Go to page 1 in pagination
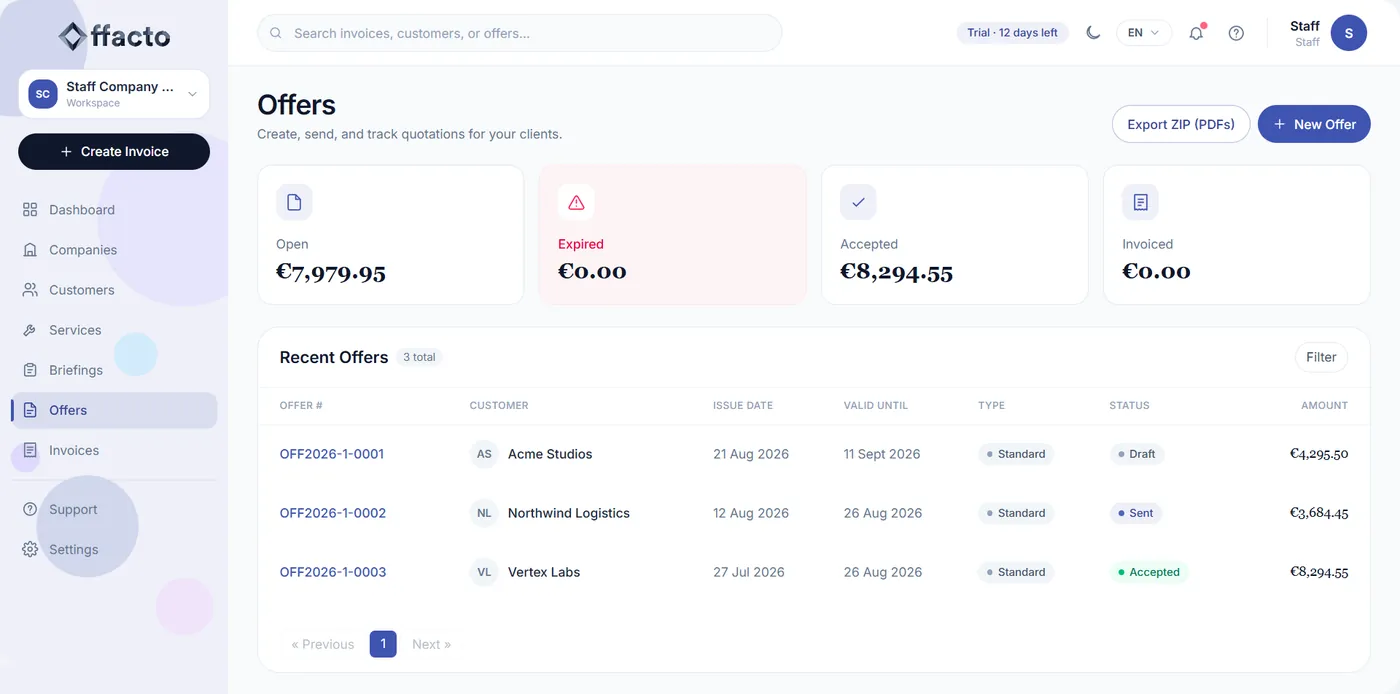Image resolution: width=1400 pixels, height=694 pixels. (383, 644)
